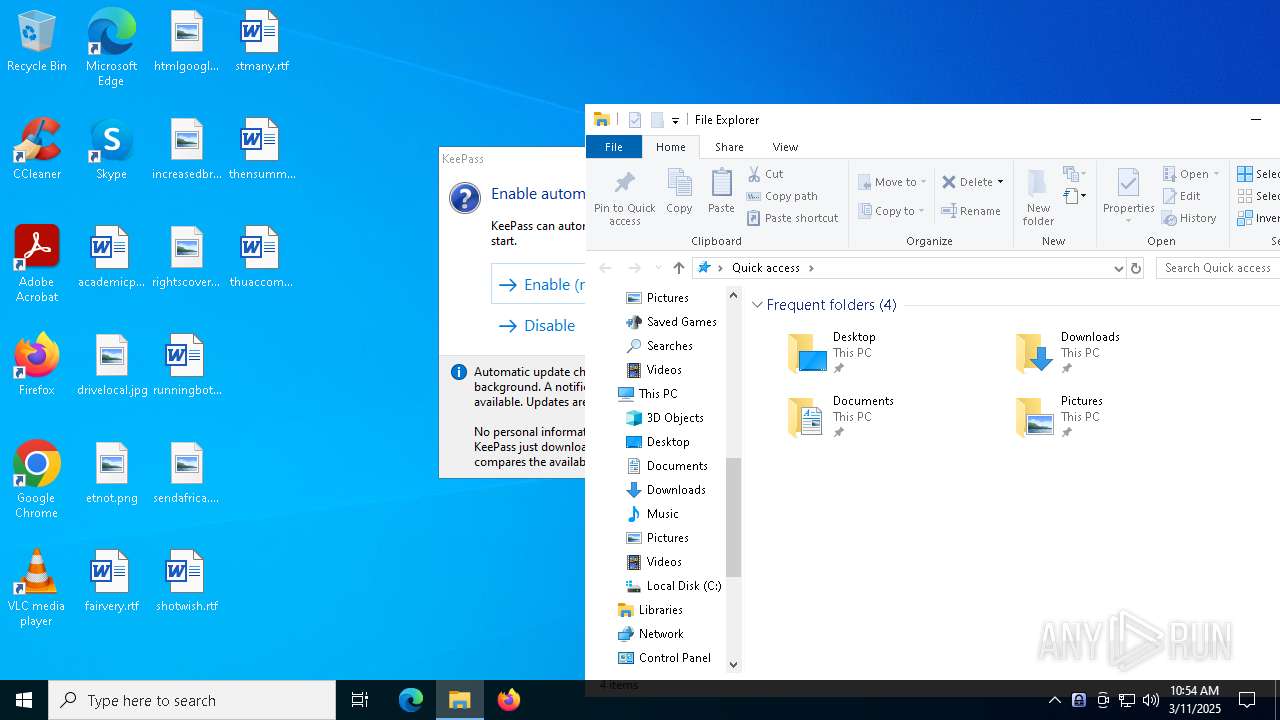Select Adobe Acrobat desktop shortcut
The width and height of the screenshot is (1280, 720).
[x=37, y=264]
